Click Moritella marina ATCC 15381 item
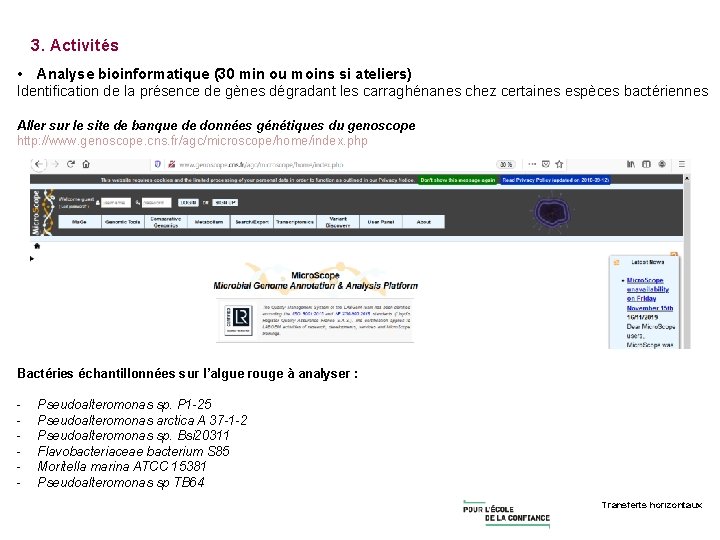 [x=122, y=467]
